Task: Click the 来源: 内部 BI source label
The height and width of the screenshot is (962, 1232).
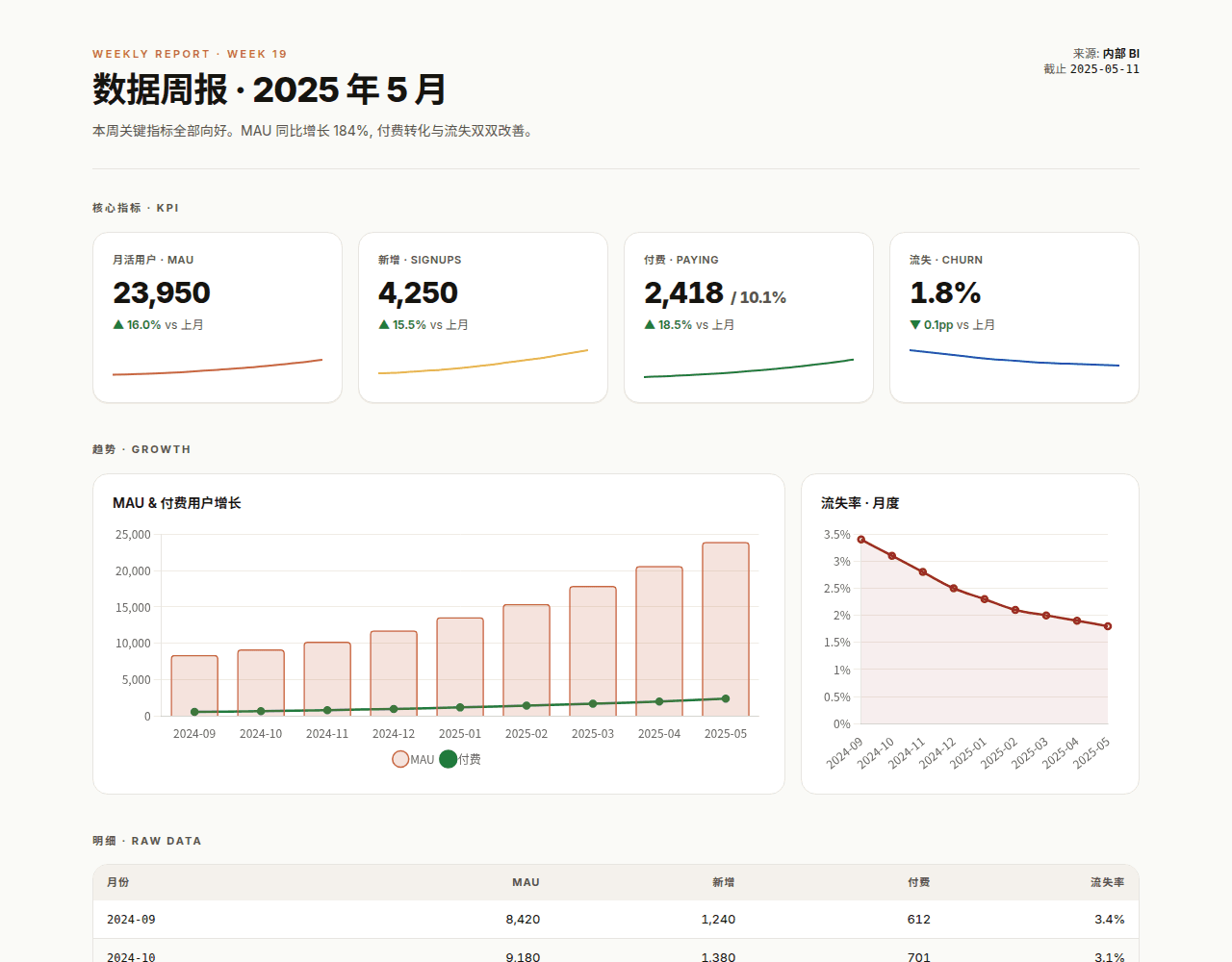Action: 1106,54
